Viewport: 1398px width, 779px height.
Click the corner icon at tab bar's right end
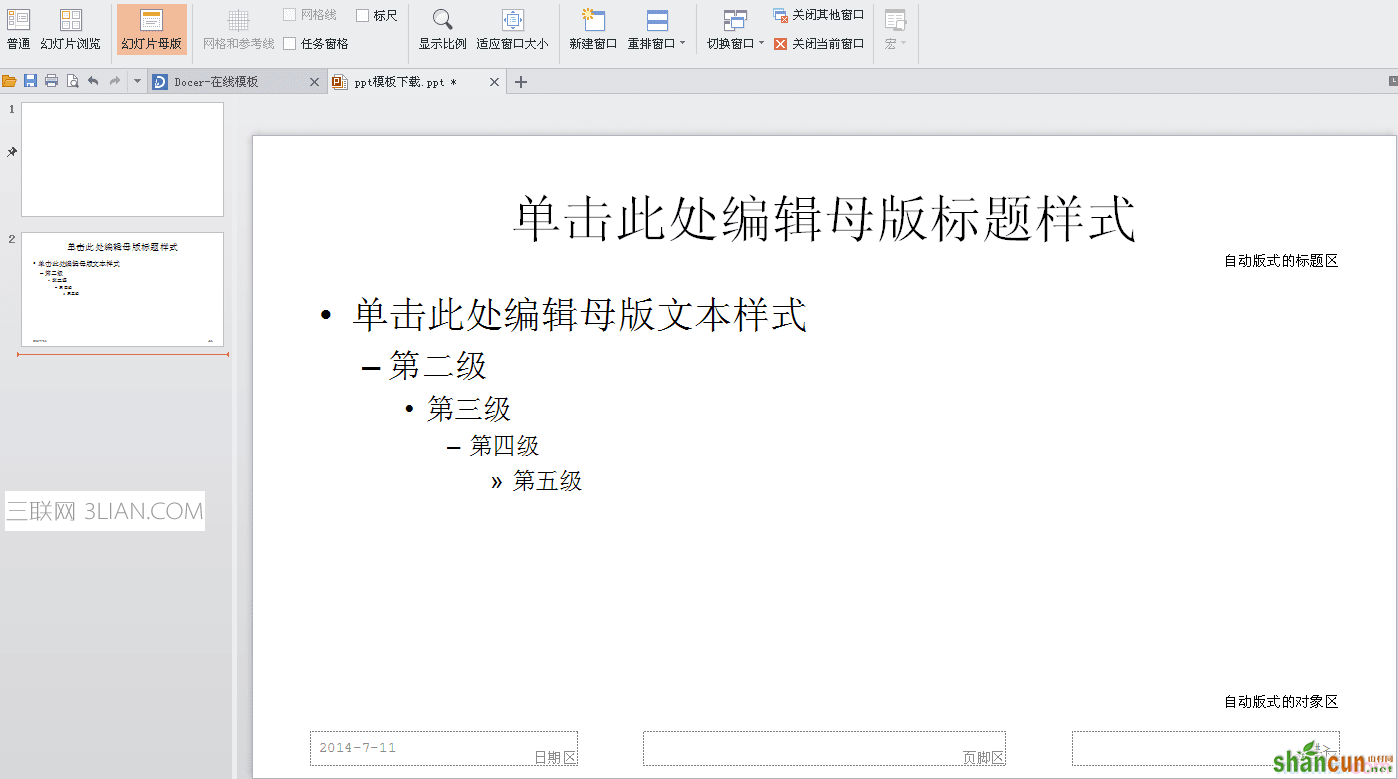(1393, 80)
